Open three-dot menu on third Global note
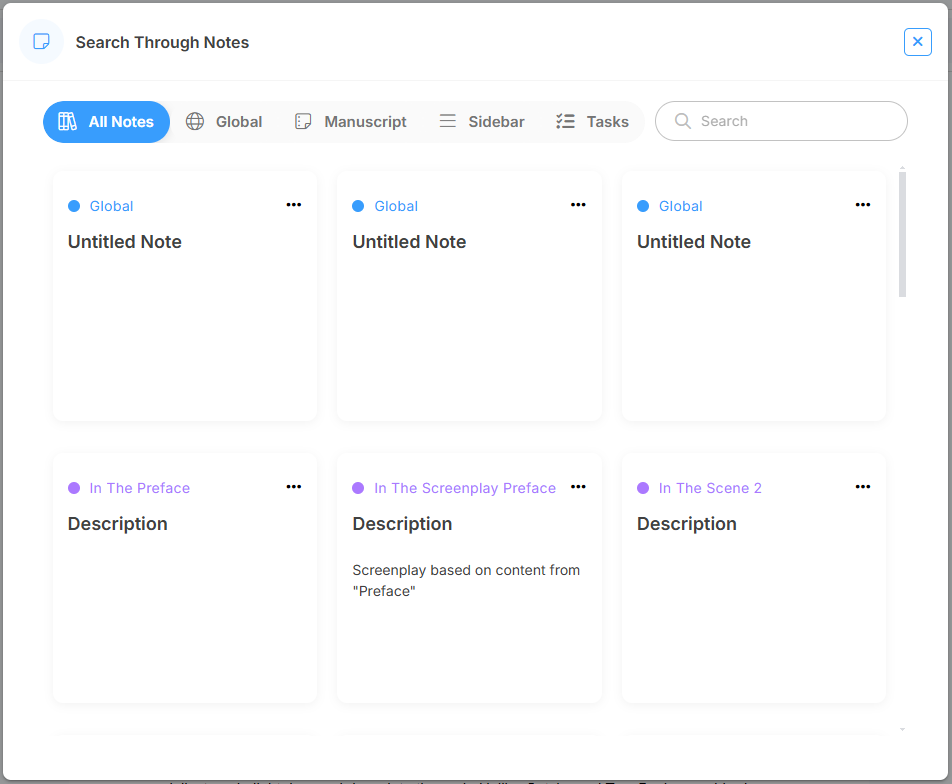952x784 pixels. (863, 205)
